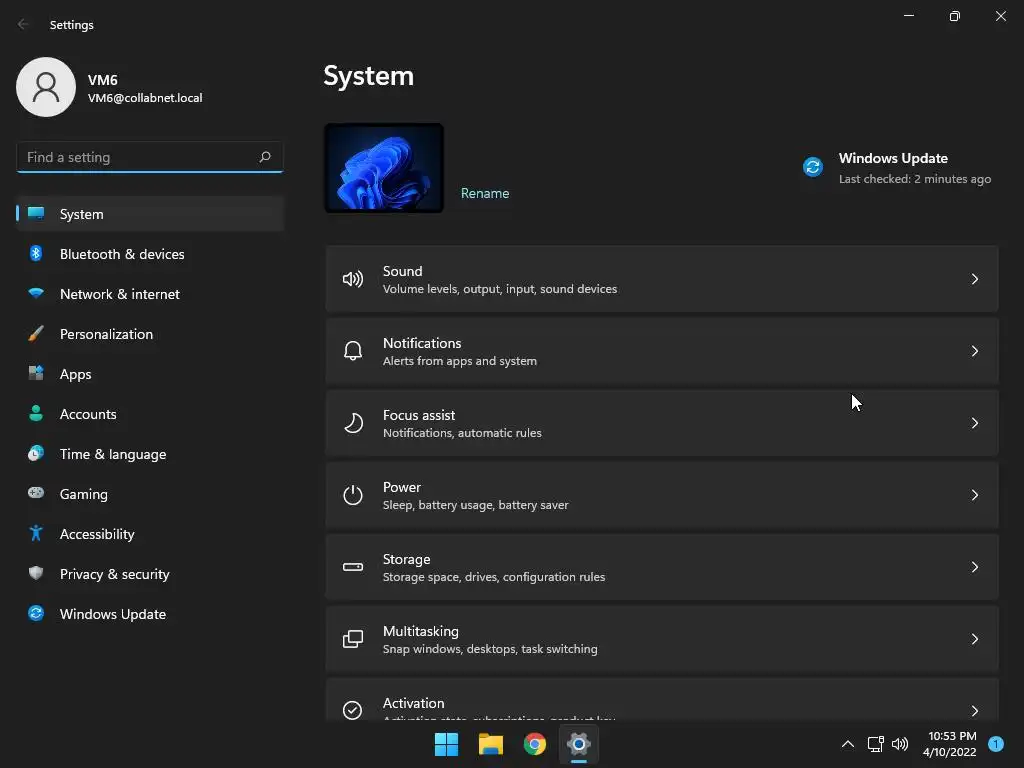Viewport: 1024px width, 768px height.
Task: Open Privacy & security section
Action: (150, 573)
